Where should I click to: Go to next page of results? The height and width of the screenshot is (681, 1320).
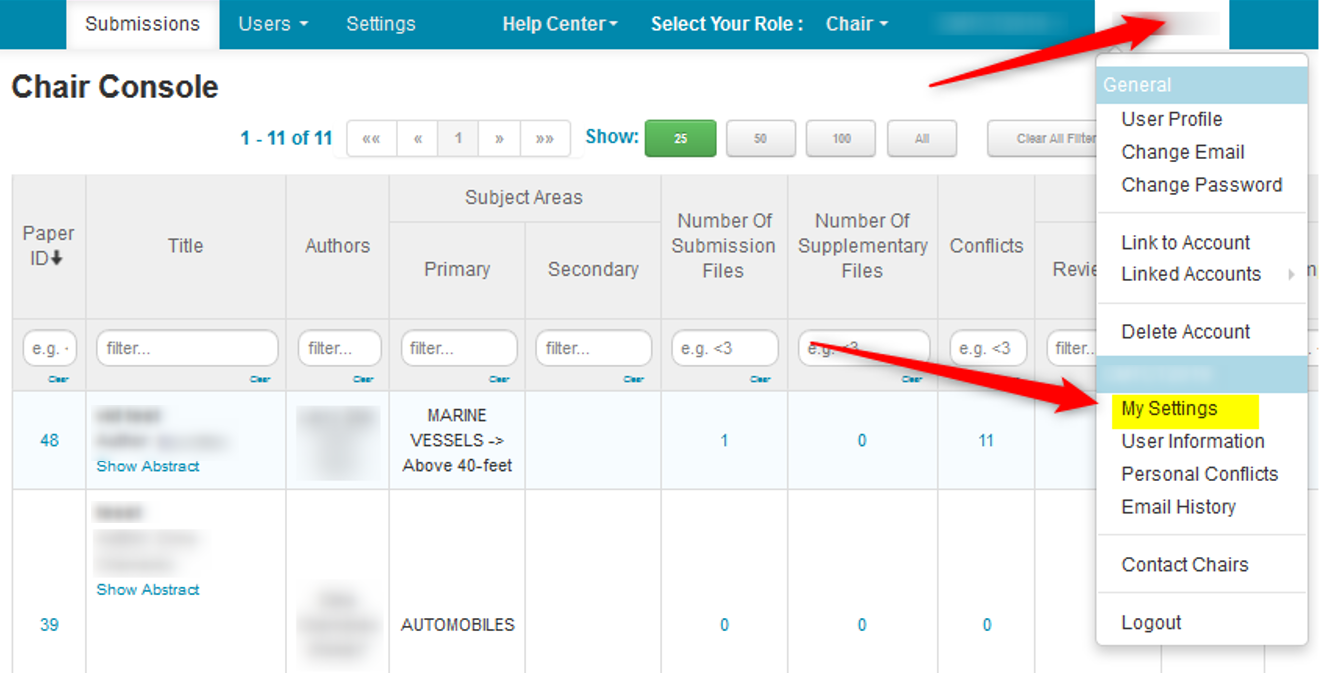[499, 138]
